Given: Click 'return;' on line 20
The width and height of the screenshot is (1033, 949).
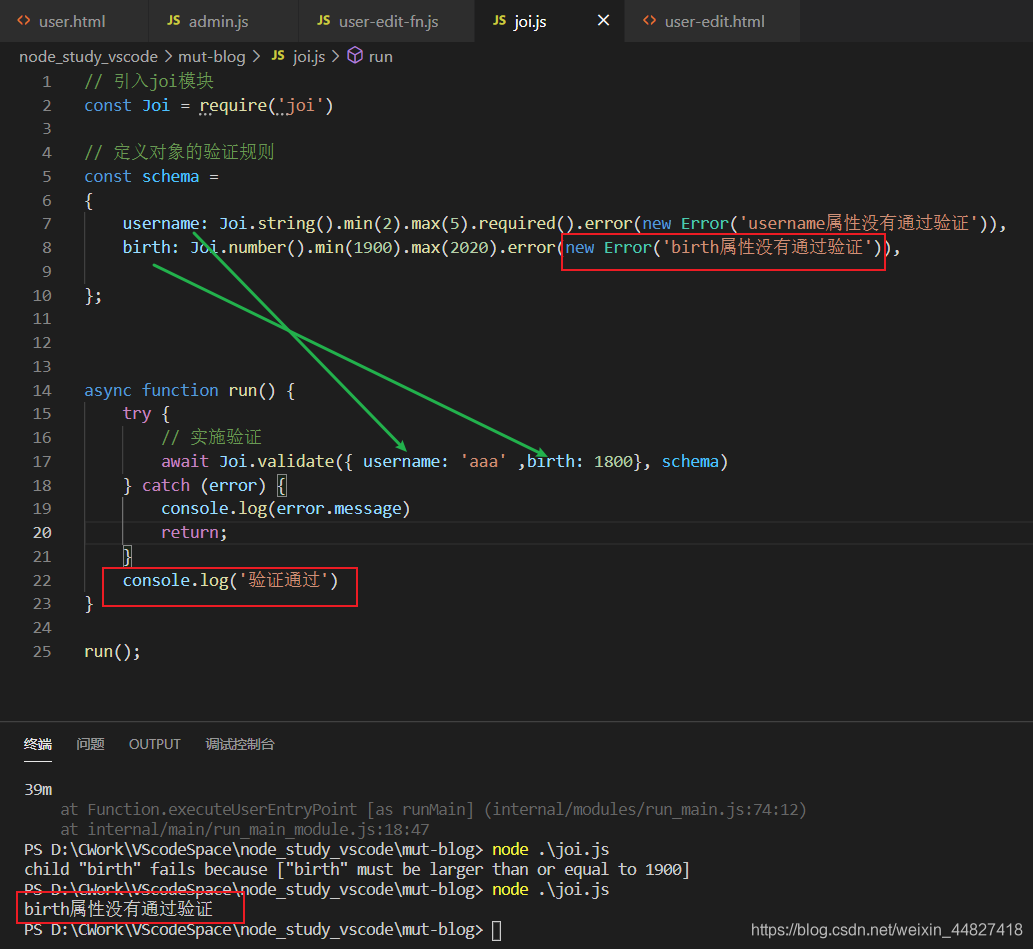Looking at the screenshot, I should 194,532.
